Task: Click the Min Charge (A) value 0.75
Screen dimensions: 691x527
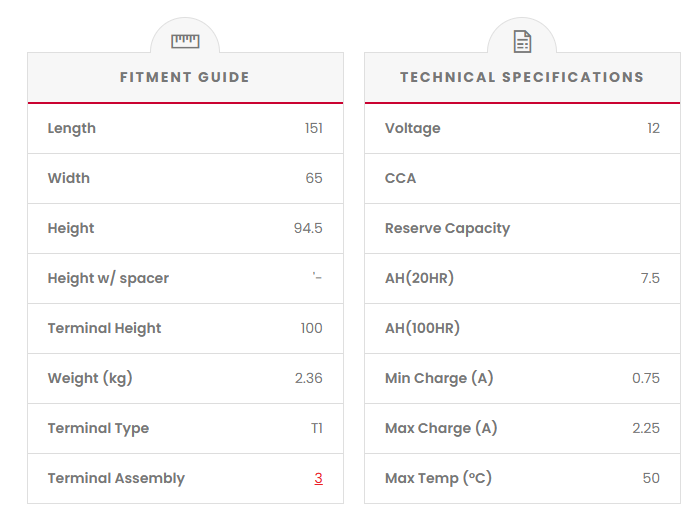Action: pos(646,378)
